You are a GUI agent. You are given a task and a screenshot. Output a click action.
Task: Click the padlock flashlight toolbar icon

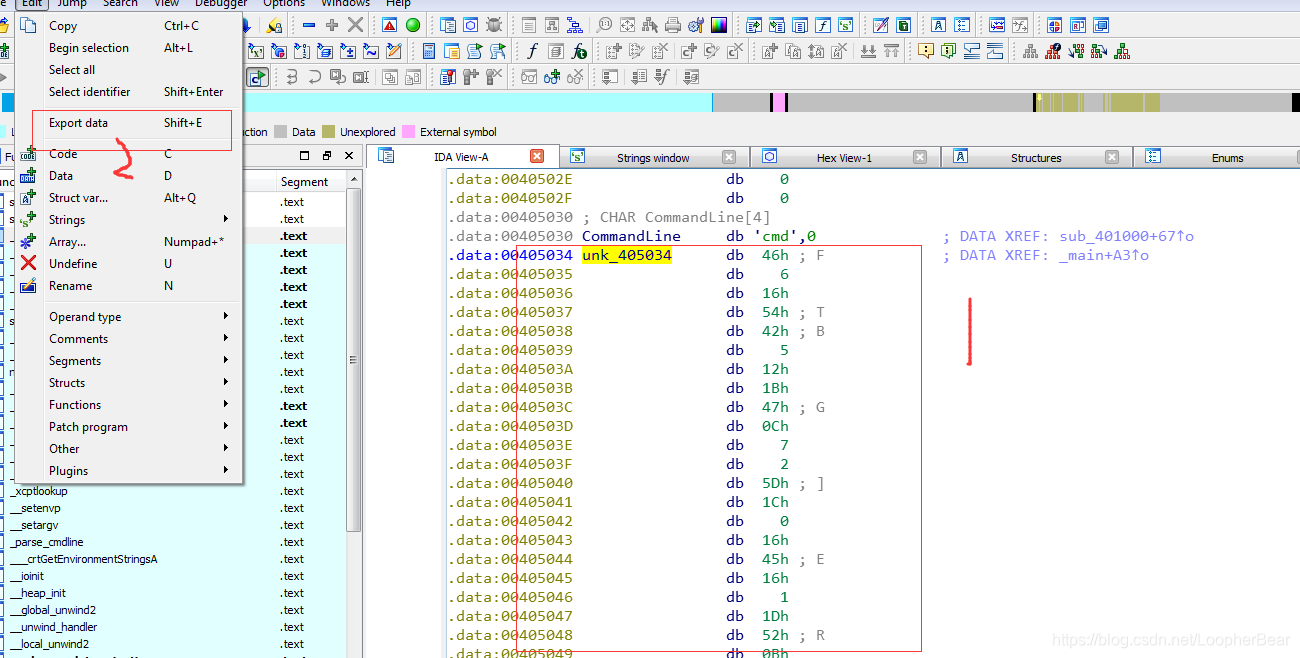[x=274, y=25]
